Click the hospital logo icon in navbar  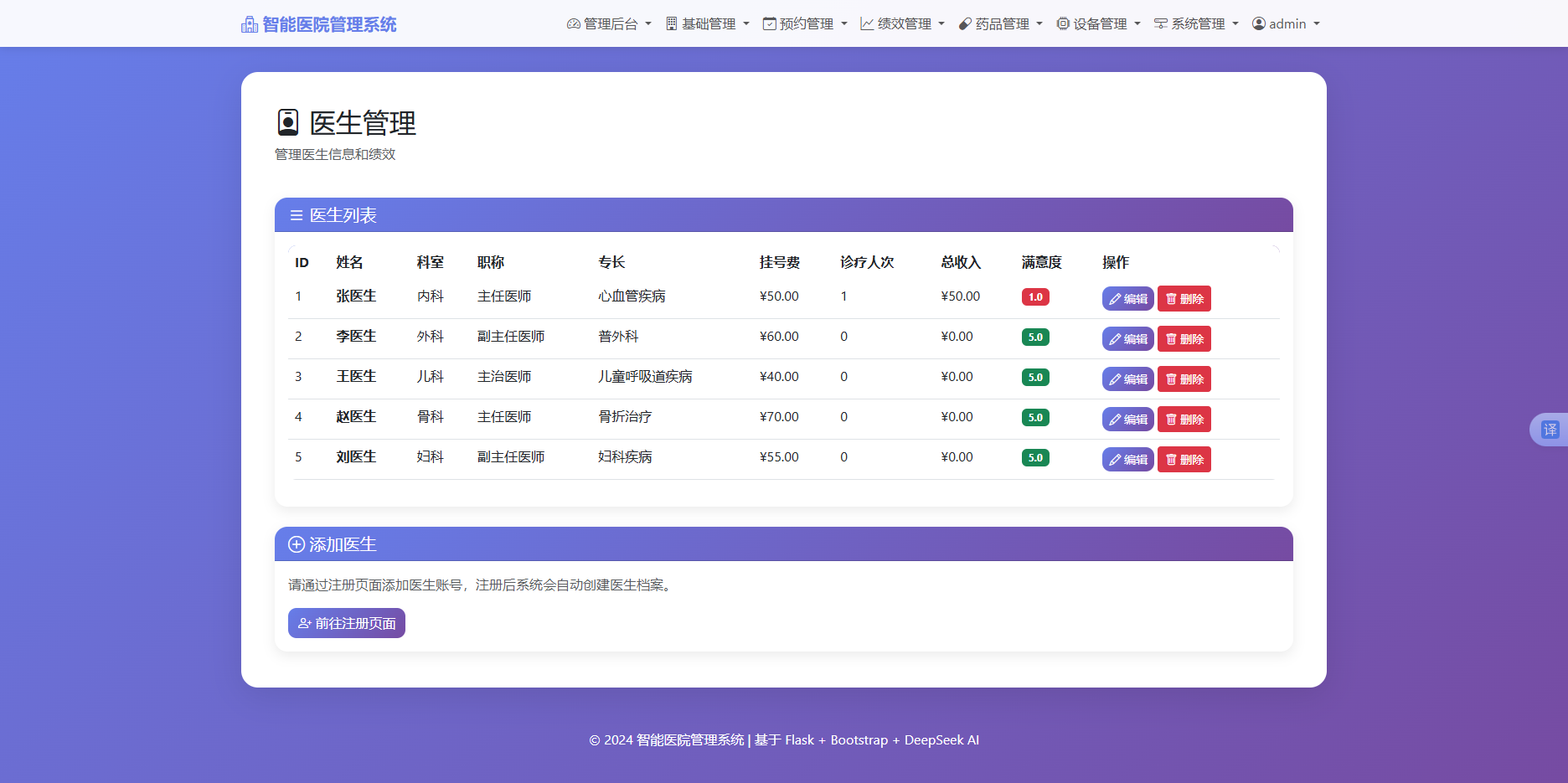(248, 23)
